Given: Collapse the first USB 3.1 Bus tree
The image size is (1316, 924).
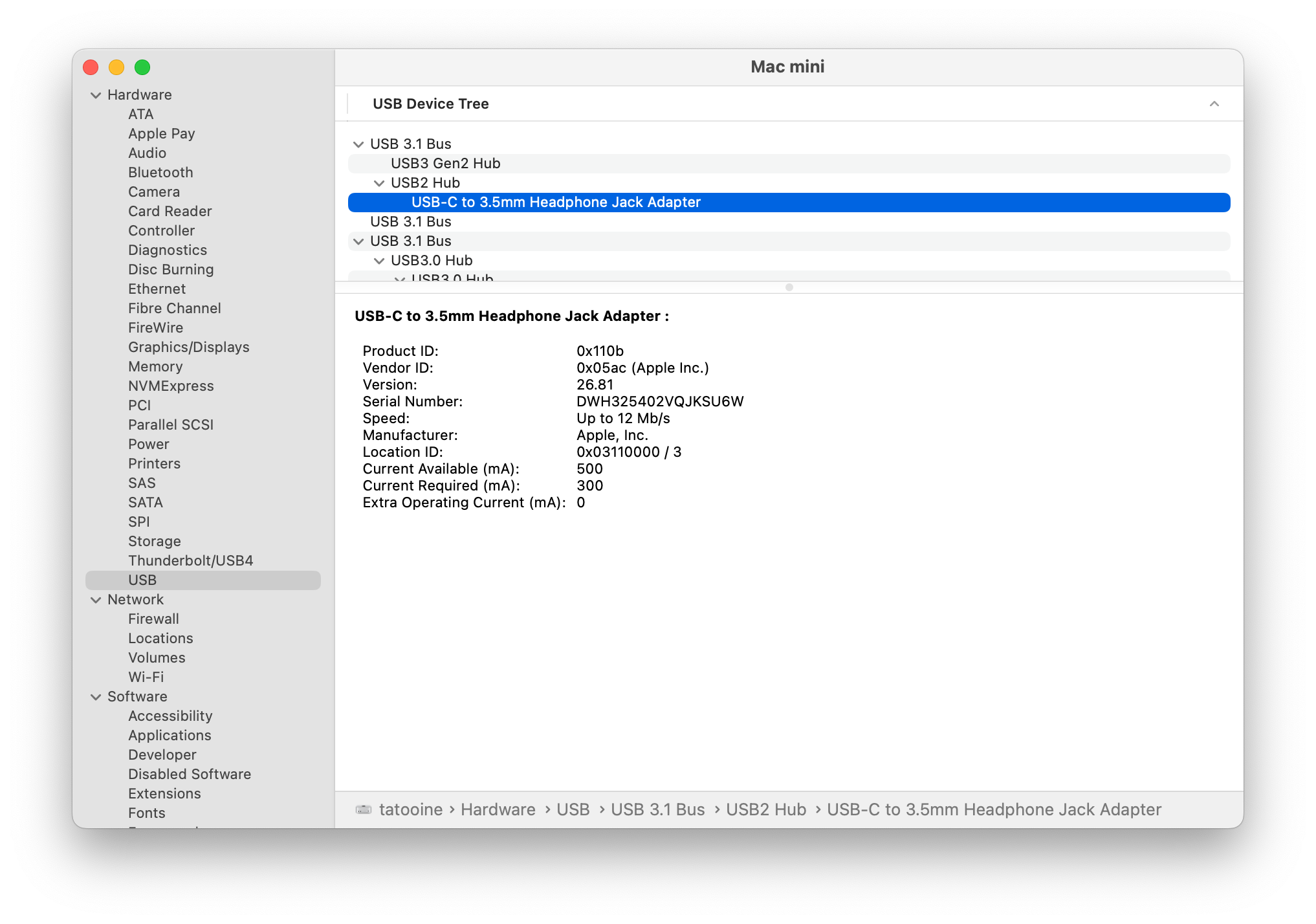Looking at the screenshot, I should point(358,144).
